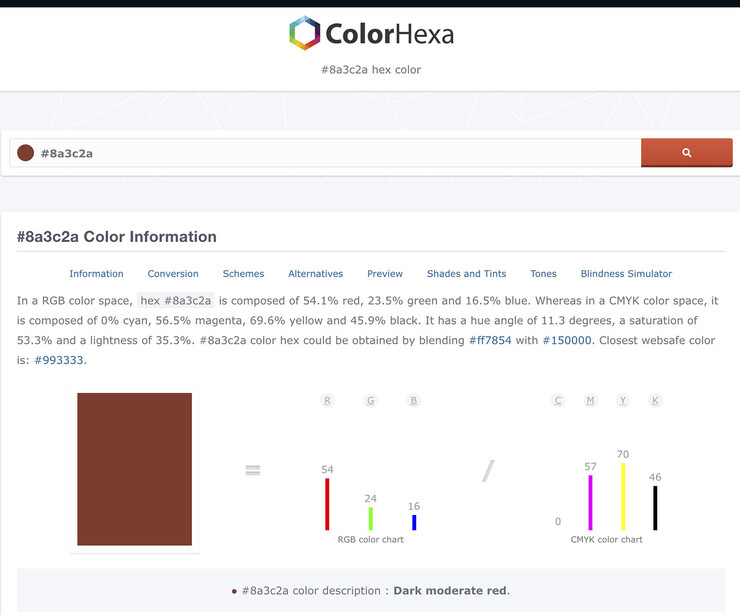Click the ColorHexa hexagon logo
This screenshot has height=615, width=740.
click(x=304, y=33)
